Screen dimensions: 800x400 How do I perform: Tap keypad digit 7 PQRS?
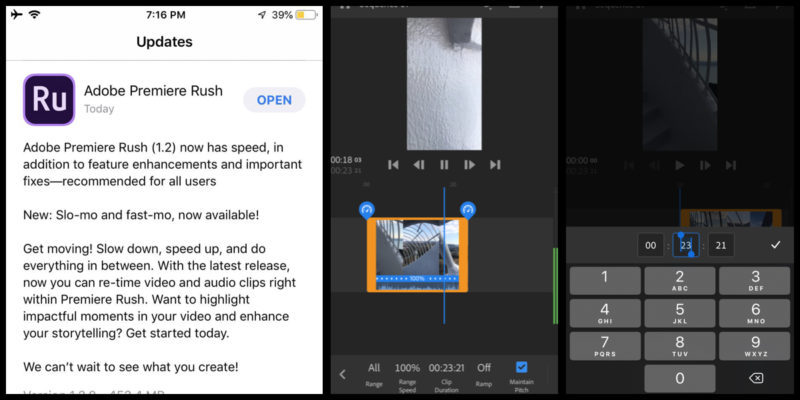[x=605, y=345]
